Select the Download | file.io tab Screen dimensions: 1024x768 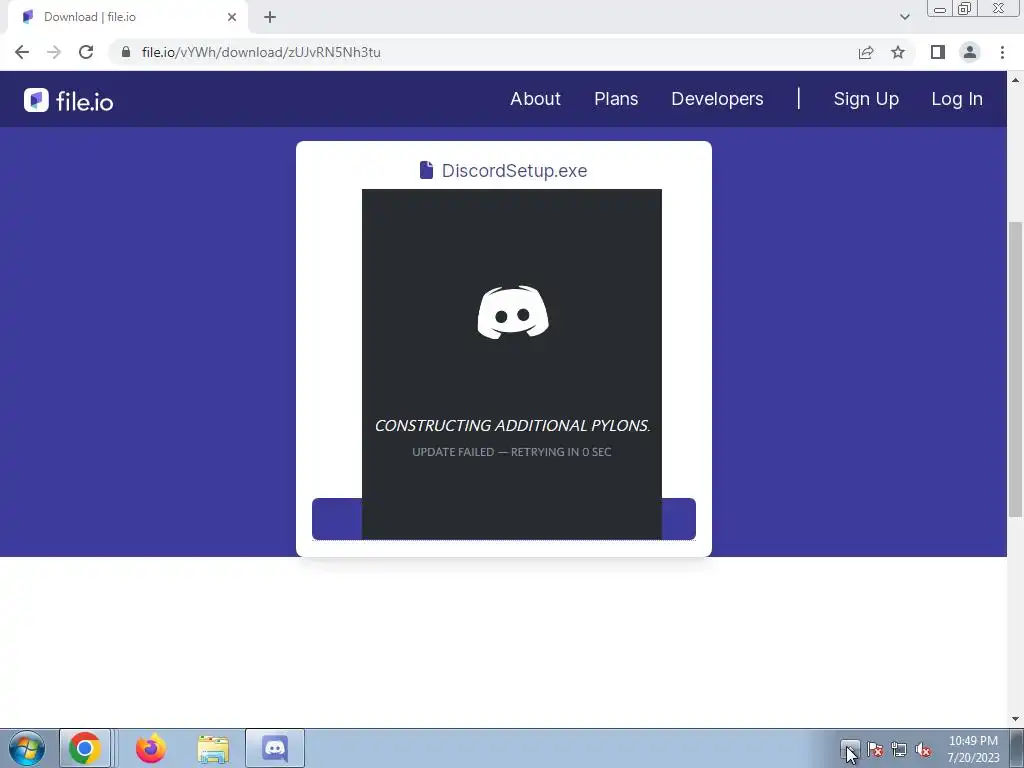coord(127,17)
